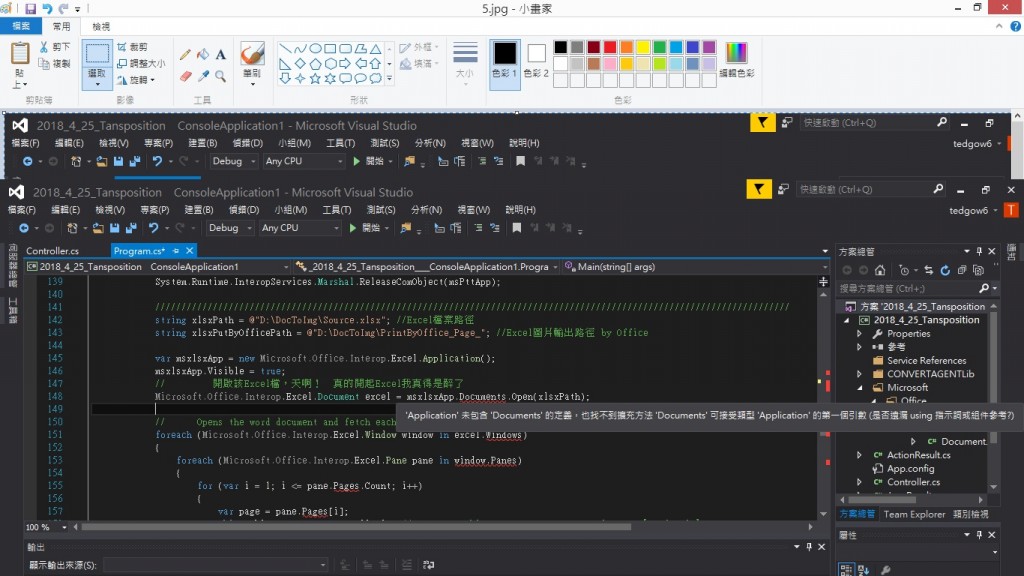Open the 工具(T) Tools menu in front Visual Studio
Viewport: 1024px width, 576px height.
pos(336,210)
